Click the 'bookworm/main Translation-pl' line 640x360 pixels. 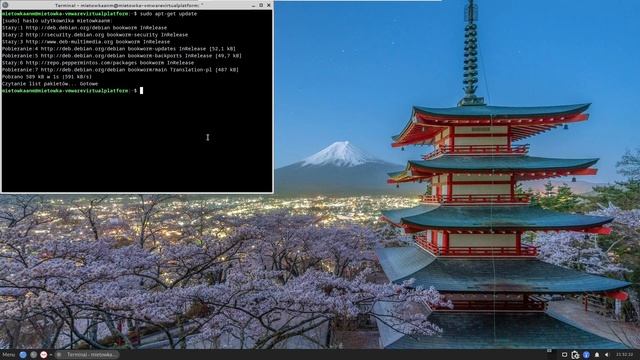tap(120, 70)
